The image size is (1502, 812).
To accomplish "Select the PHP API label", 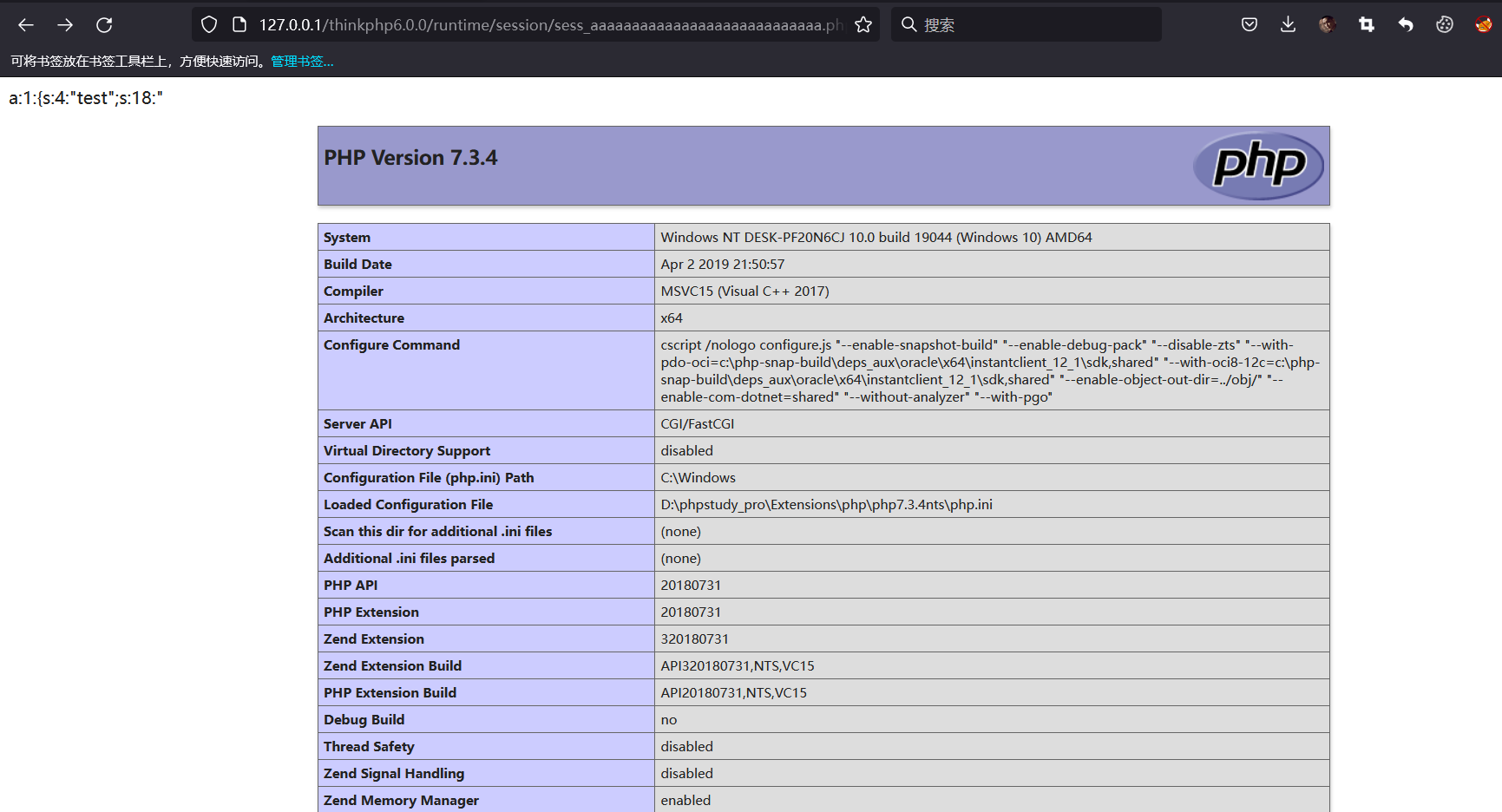I will click(351, 586).
